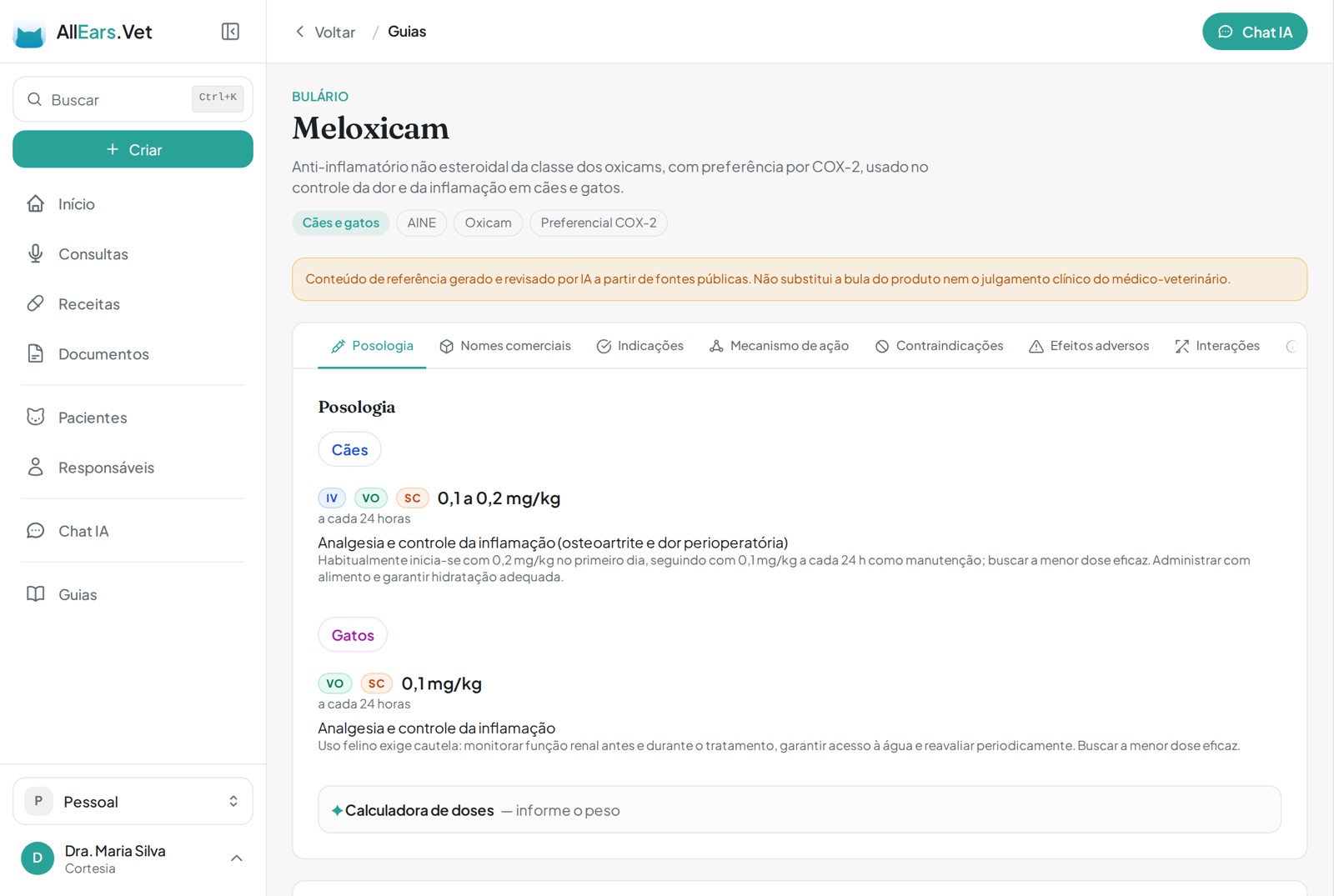
Task: Click the Buscar search field
Action: [x=133, y=99]
